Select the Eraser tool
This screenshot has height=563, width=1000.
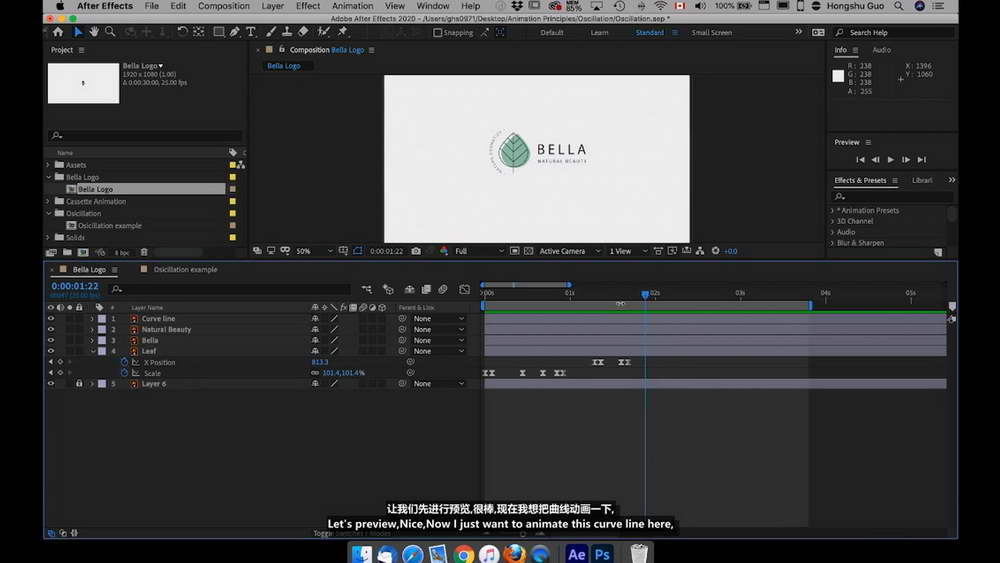303,32
